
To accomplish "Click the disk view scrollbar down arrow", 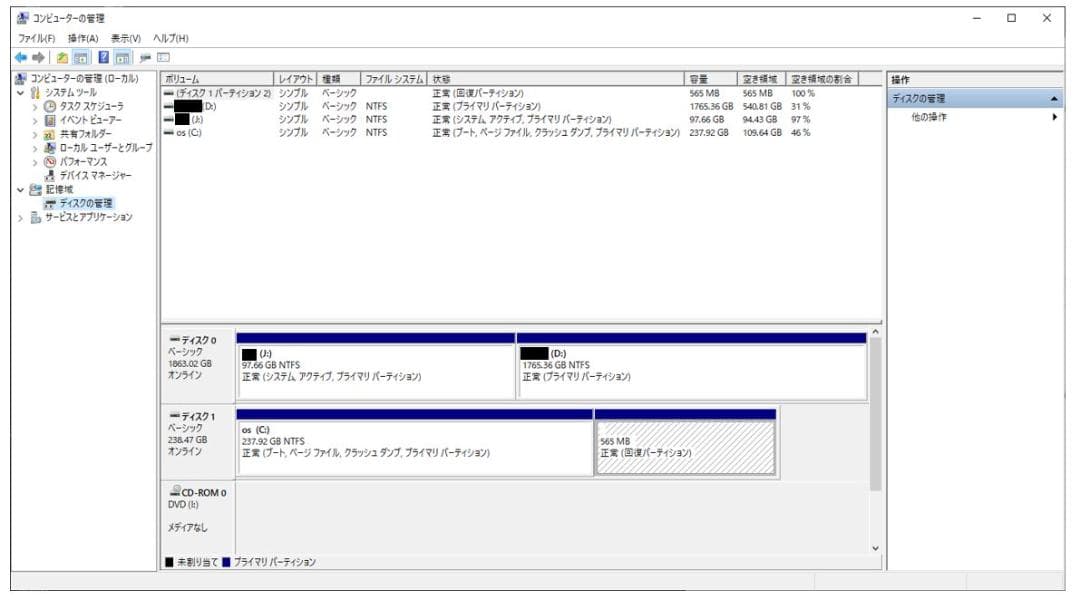I will (x=876, y=548).
